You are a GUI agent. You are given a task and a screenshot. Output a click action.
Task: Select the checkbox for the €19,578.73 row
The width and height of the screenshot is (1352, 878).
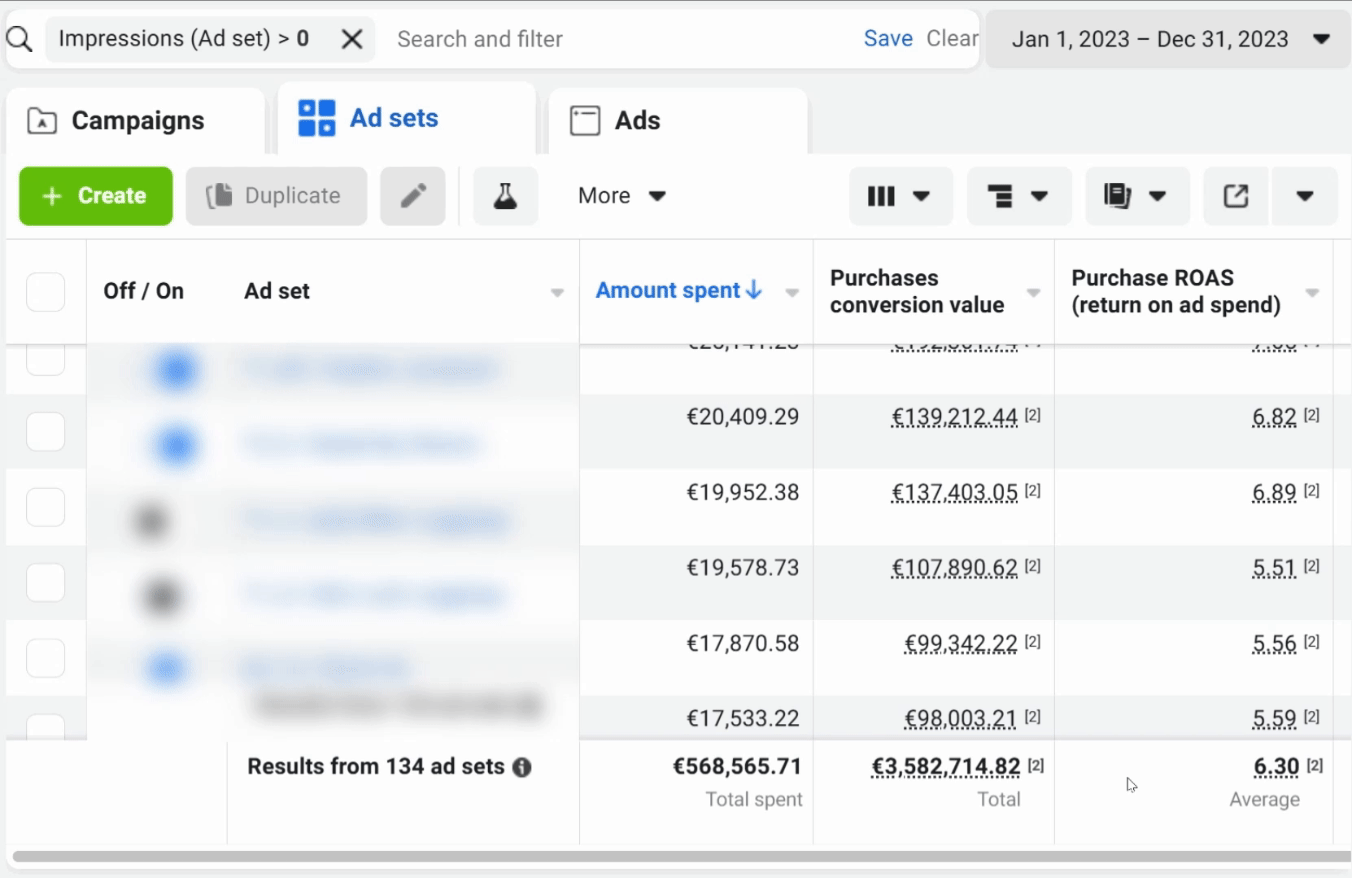tap(45, 582)
